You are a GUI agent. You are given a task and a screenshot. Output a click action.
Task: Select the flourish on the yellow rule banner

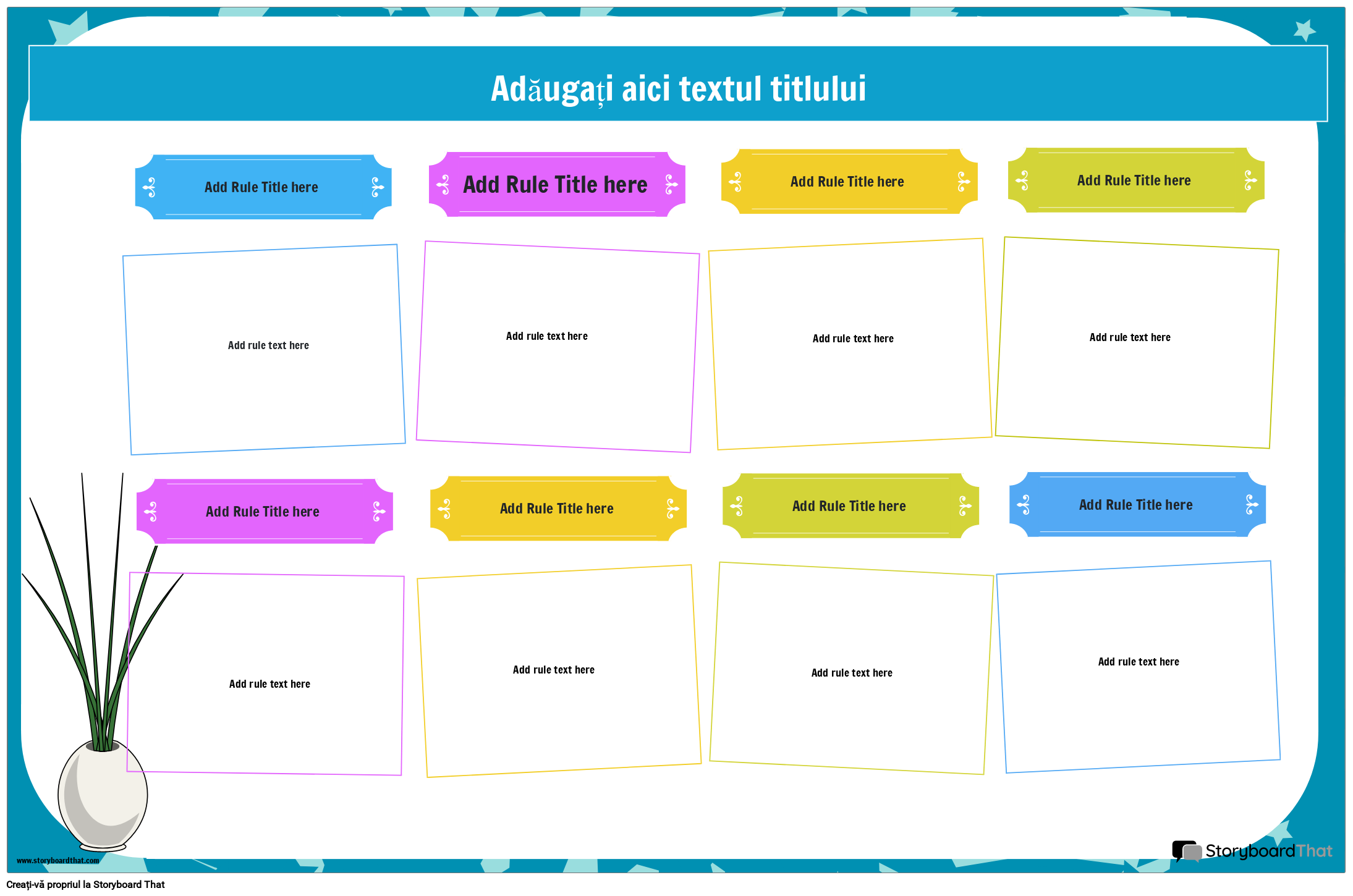735,181
